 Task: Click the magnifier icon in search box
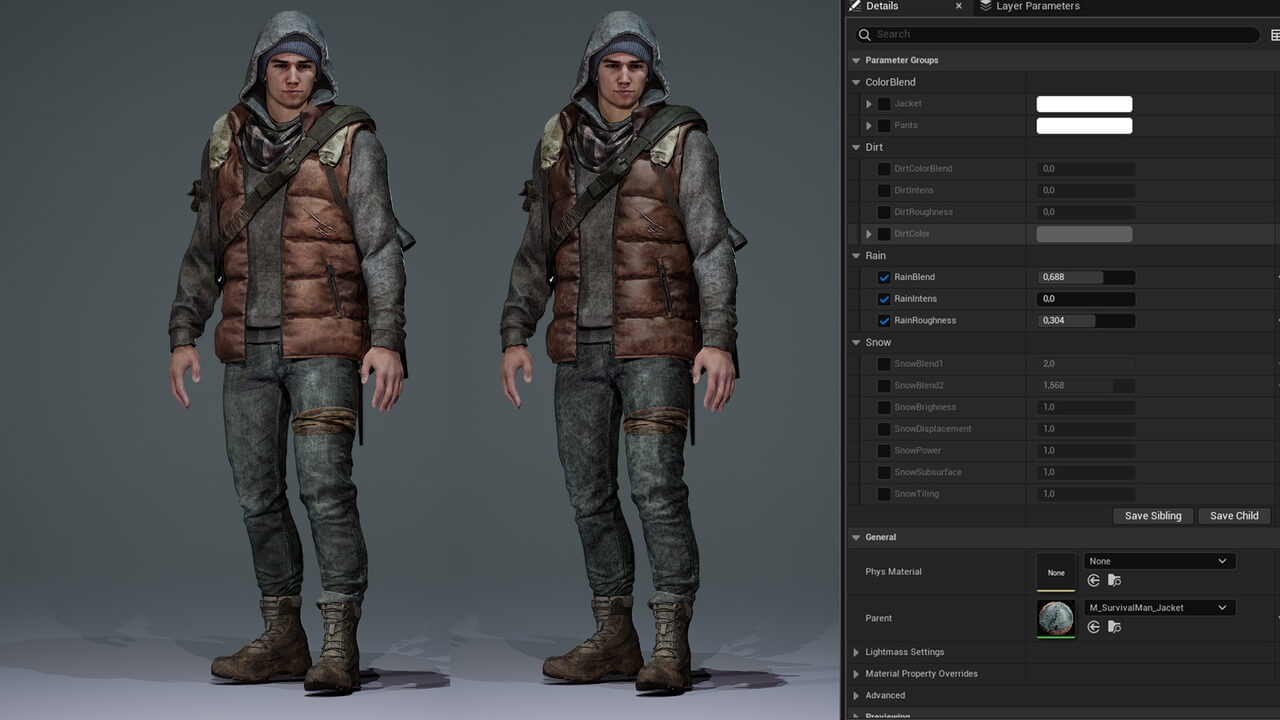pyautogui.click(x=865, y=35)
